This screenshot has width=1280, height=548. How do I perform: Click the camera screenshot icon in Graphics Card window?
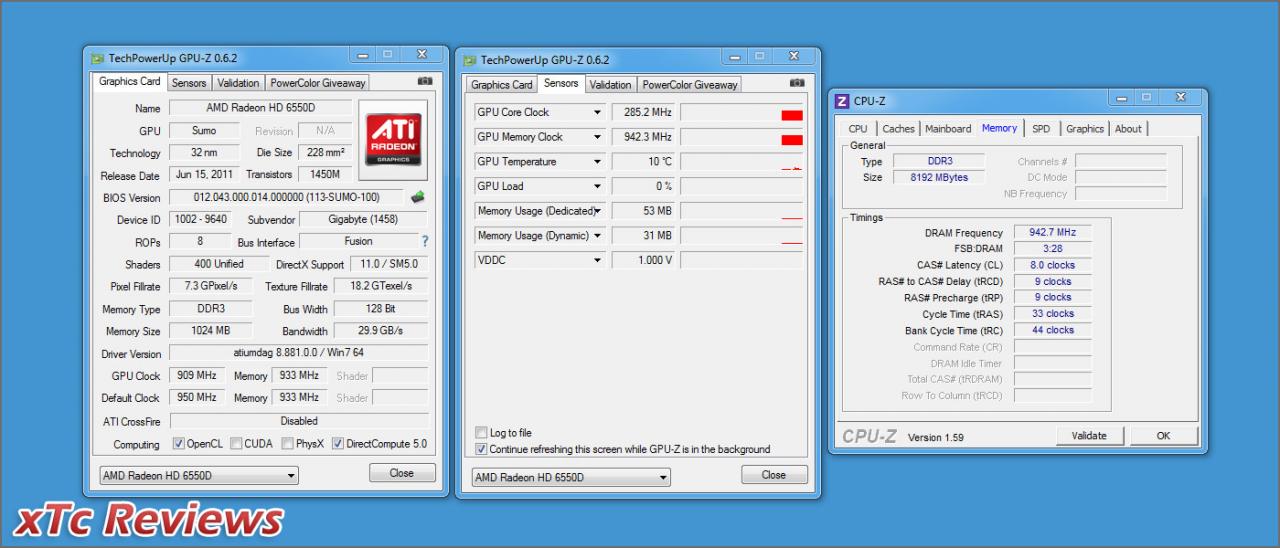point(425,81)
